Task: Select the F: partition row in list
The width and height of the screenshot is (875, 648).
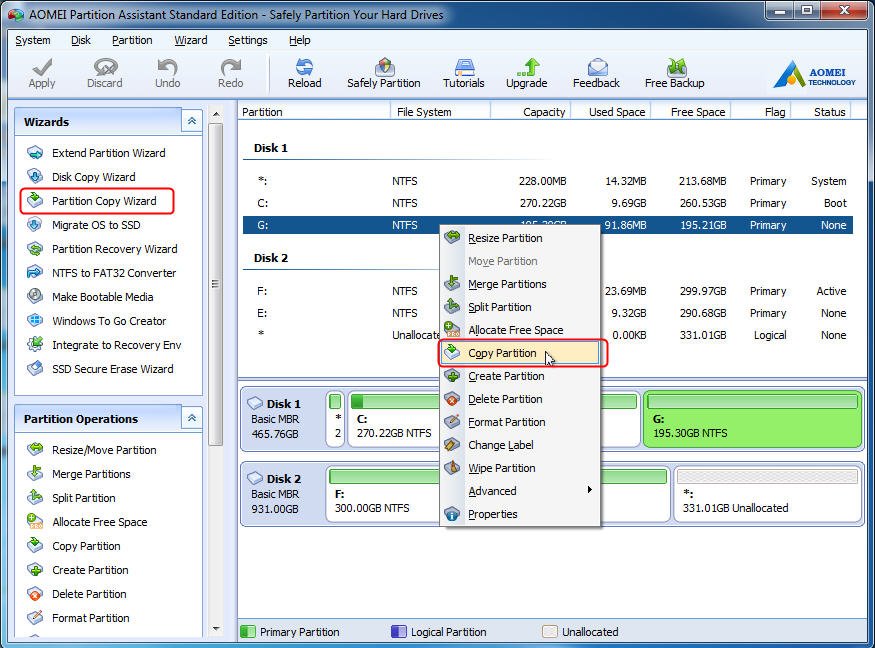Action: coord(547,291)
